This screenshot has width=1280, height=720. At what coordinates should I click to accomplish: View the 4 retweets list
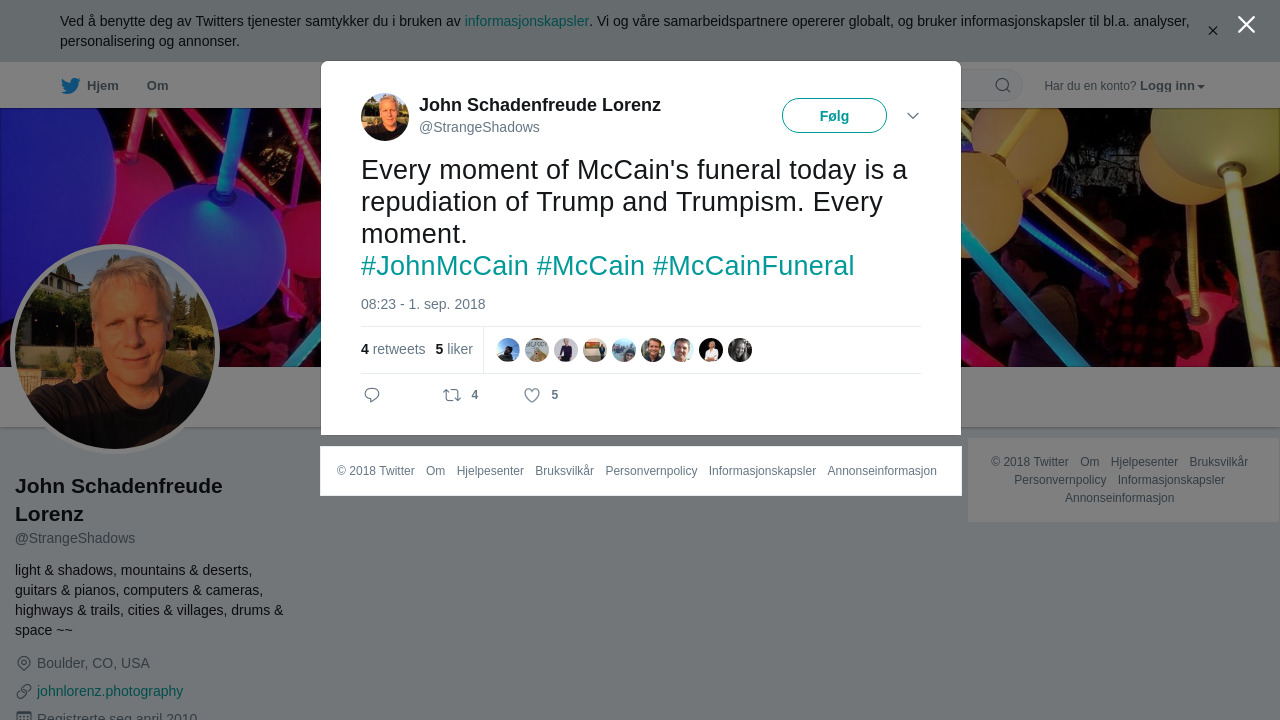393,349
